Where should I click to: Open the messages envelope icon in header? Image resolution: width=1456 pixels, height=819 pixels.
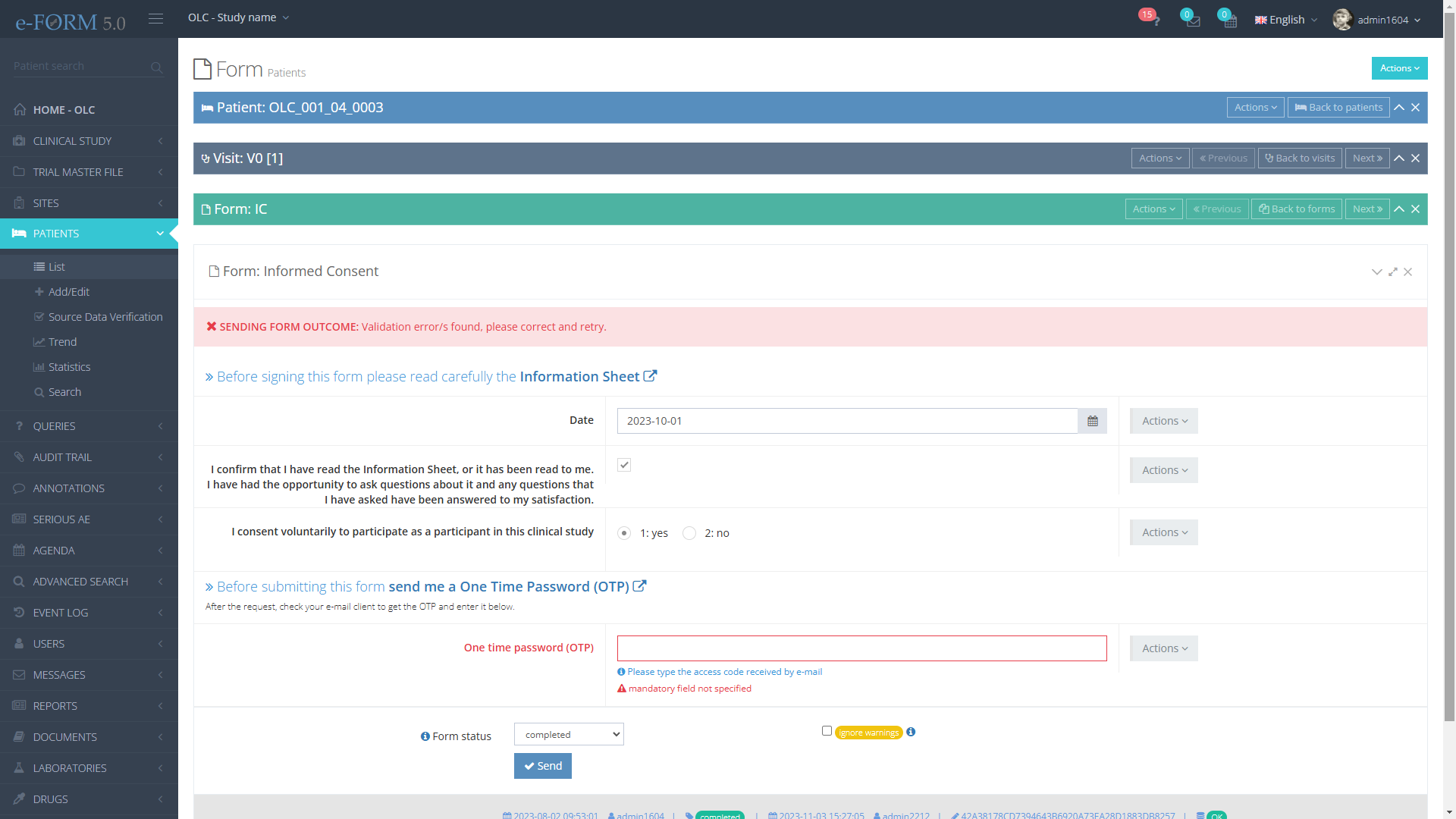1193,20
